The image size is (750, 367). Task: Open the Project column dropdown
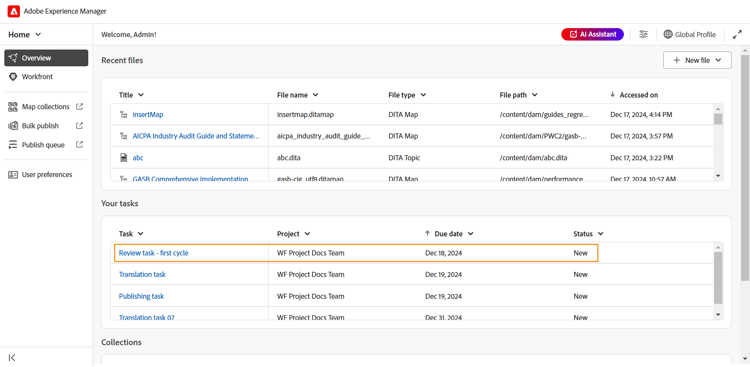click(307, 234)
